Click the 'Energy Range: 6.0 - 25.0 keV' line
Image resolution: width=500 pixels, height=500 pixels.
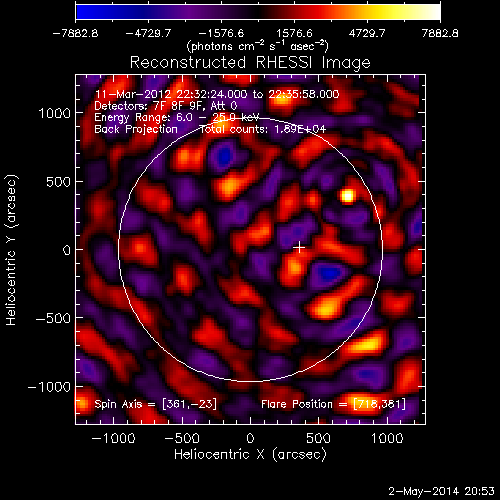[x=177, y=118]
